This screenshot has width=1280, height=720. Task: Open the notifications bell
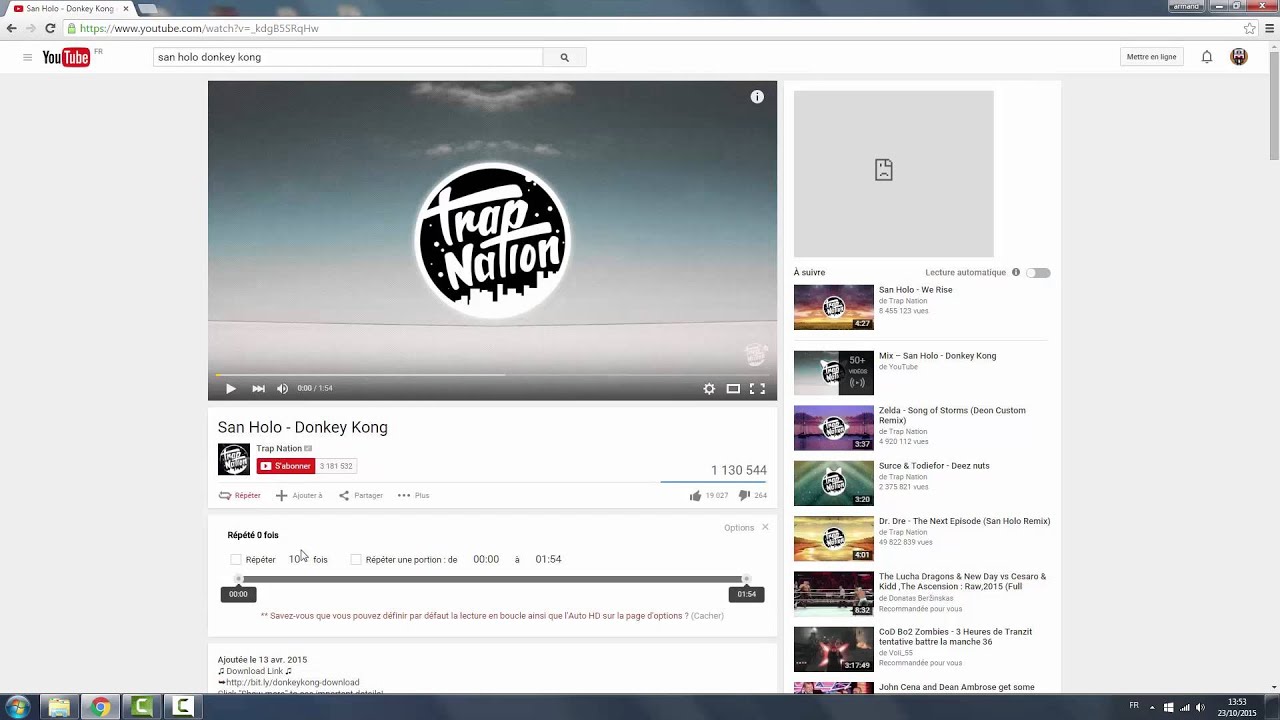click(x=1207, y=57)
